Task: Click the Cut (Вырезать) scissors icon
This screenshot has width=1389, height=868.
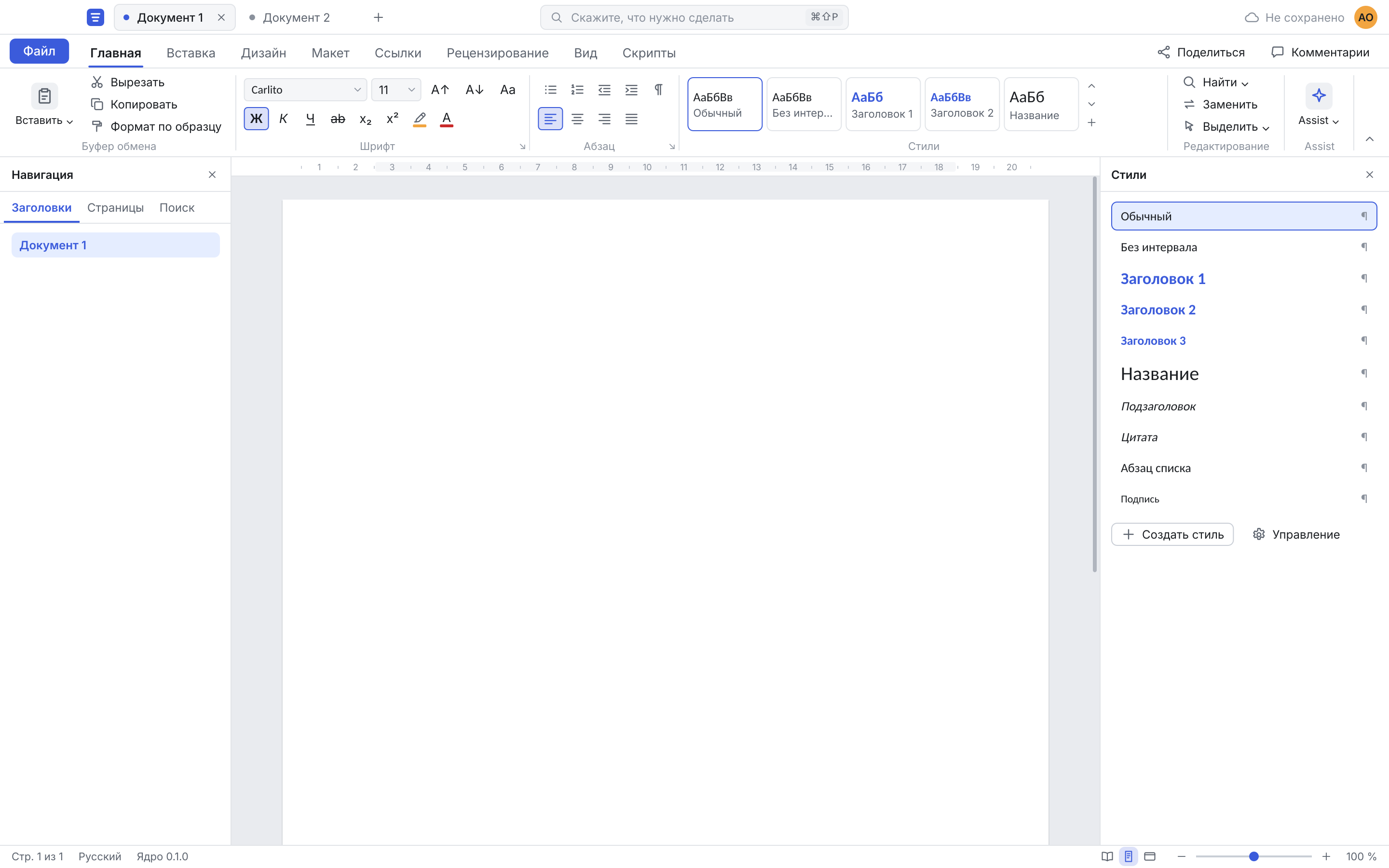Action: 97,82
